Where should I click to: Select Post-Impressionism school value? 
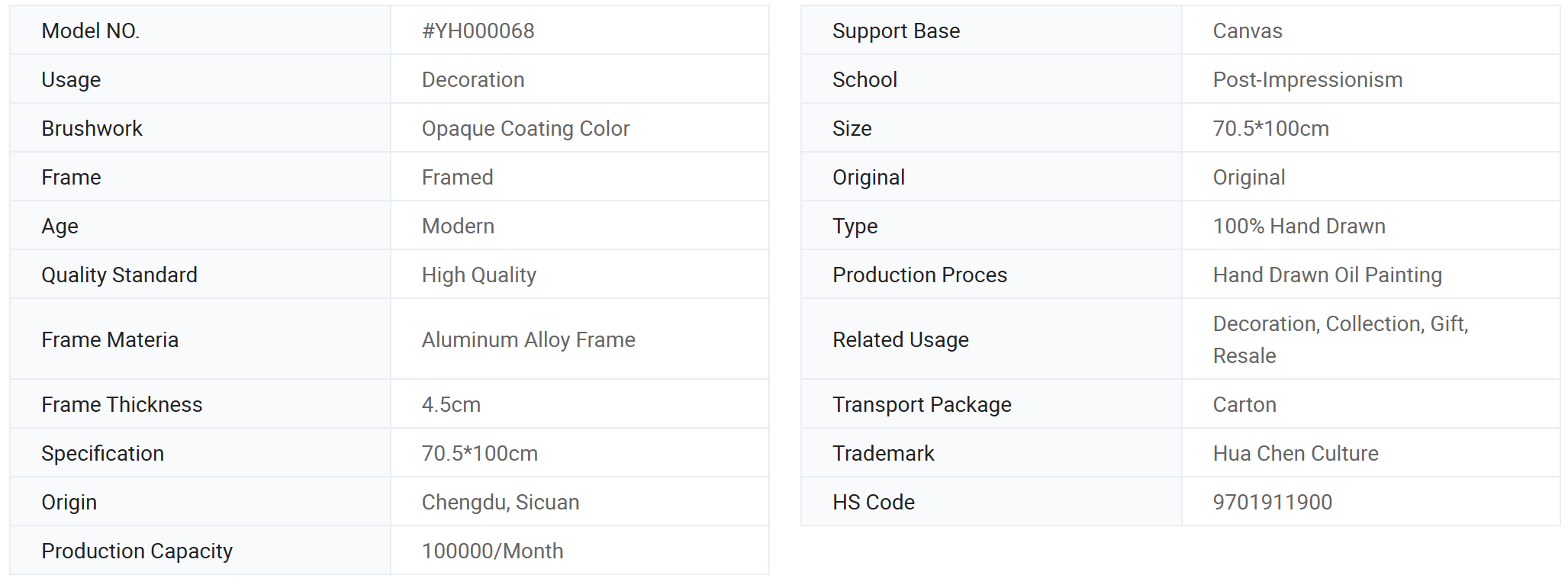1307,80
